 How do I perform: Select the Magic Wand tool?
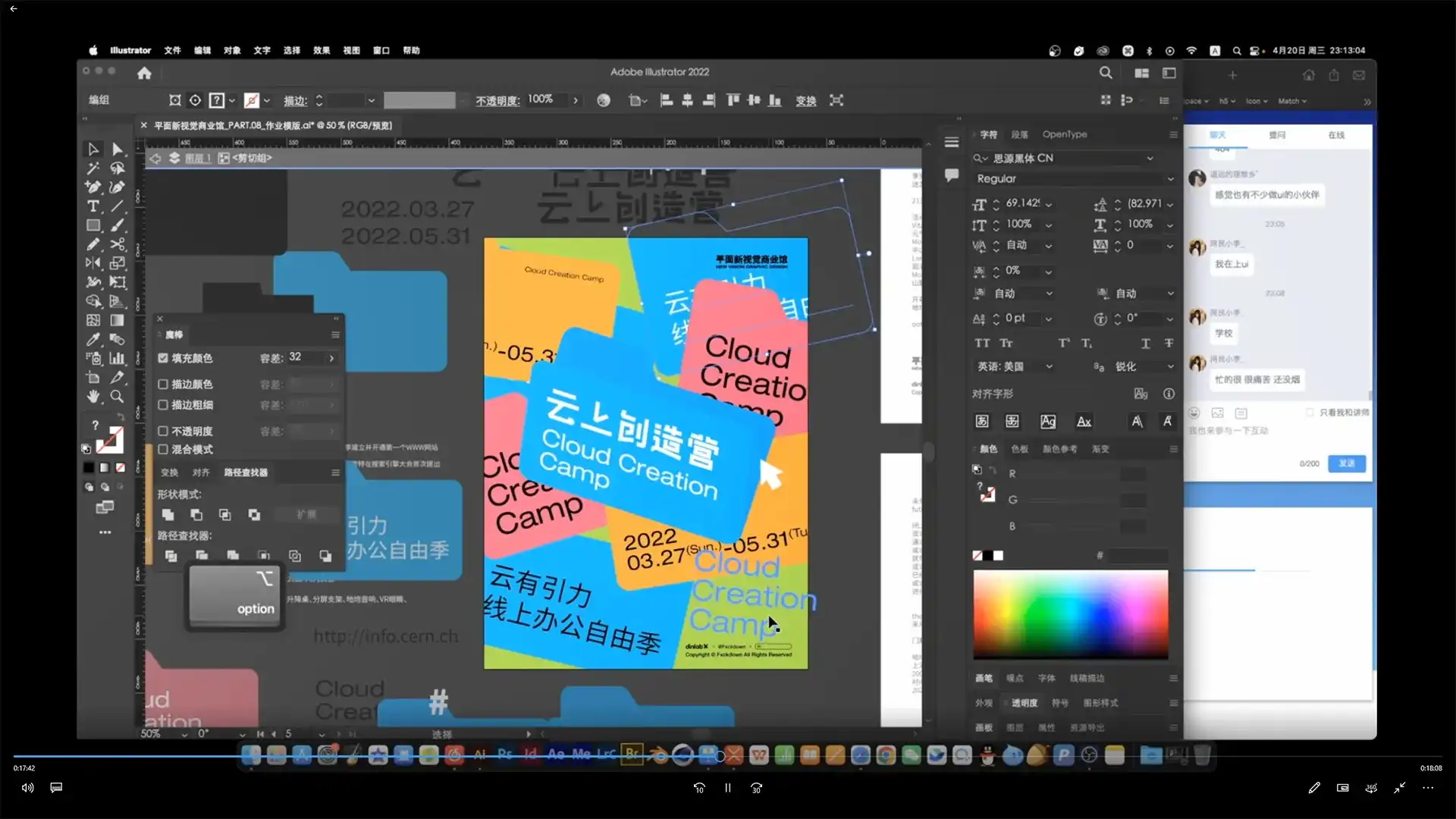click(x=93, y=168)
